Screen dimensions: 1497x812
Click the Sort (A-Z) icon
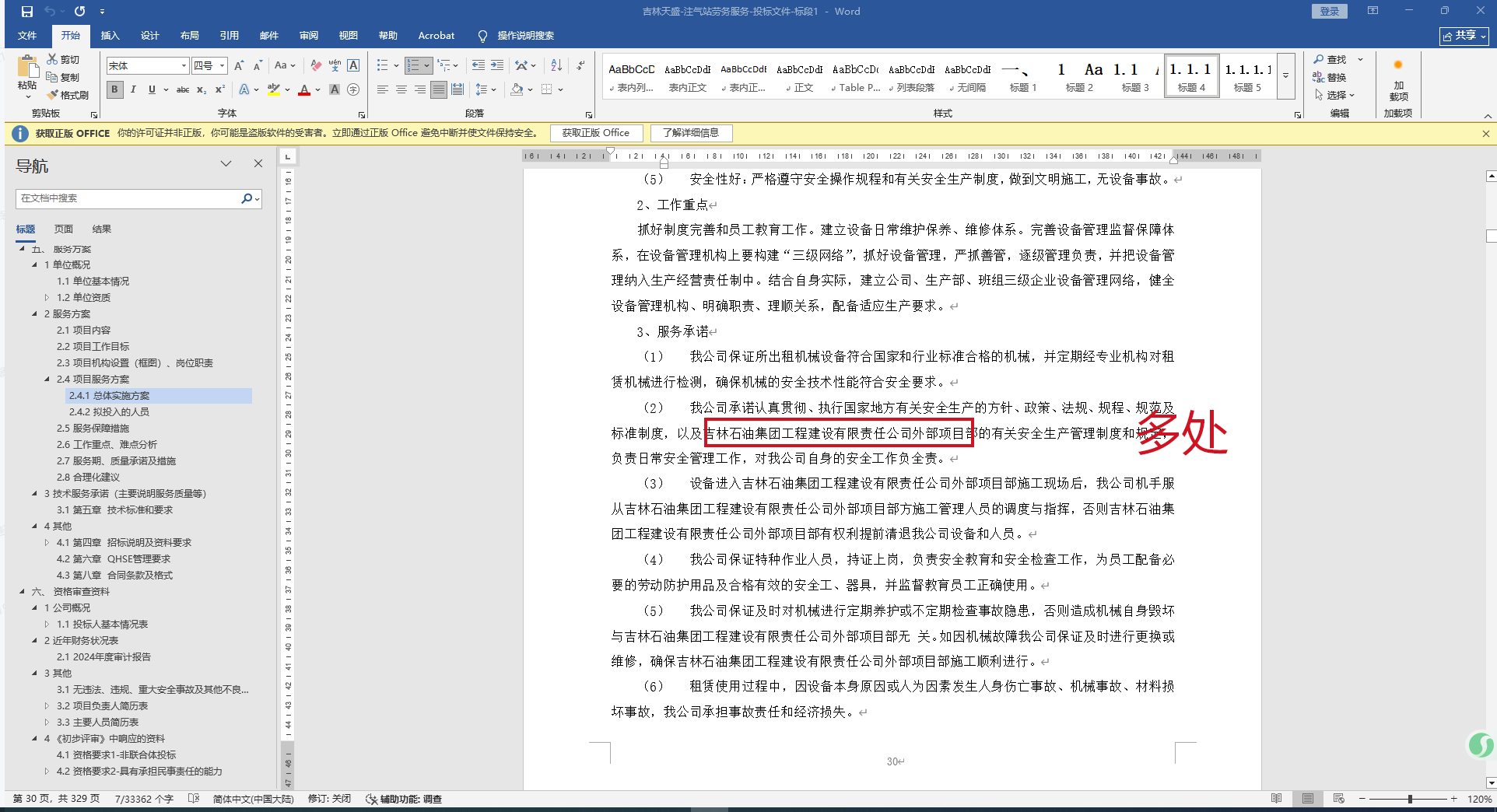point(556,65)
